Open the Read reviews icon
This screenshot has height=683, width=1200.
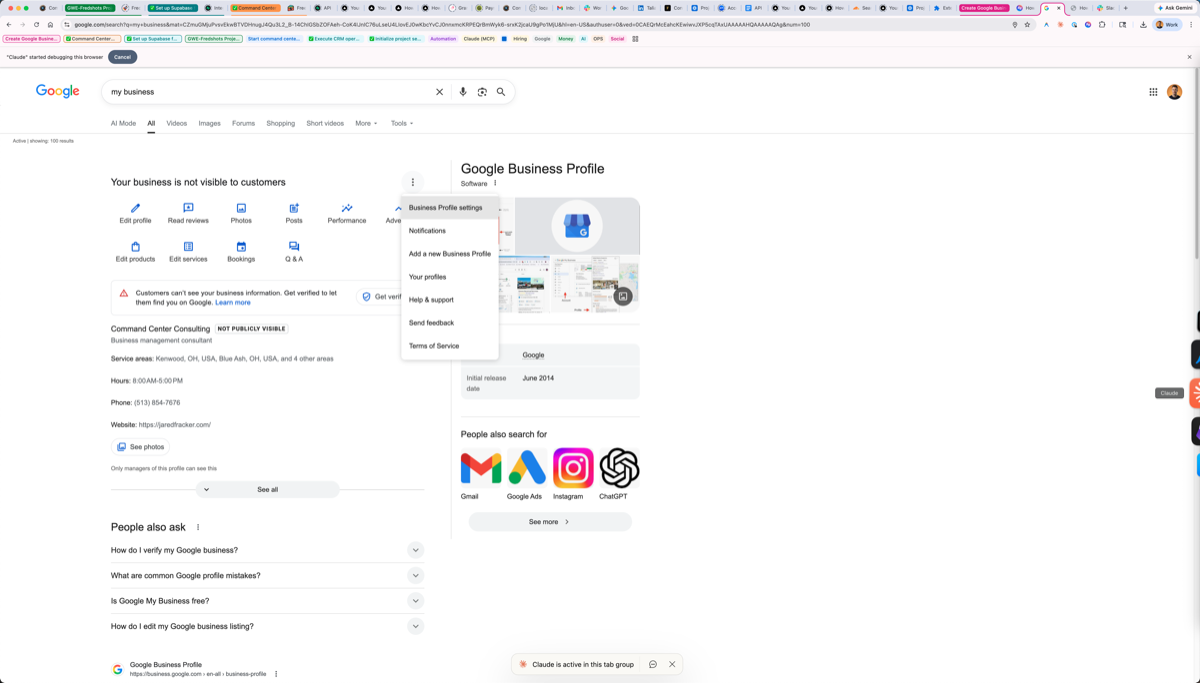click(x=188, y=209)
